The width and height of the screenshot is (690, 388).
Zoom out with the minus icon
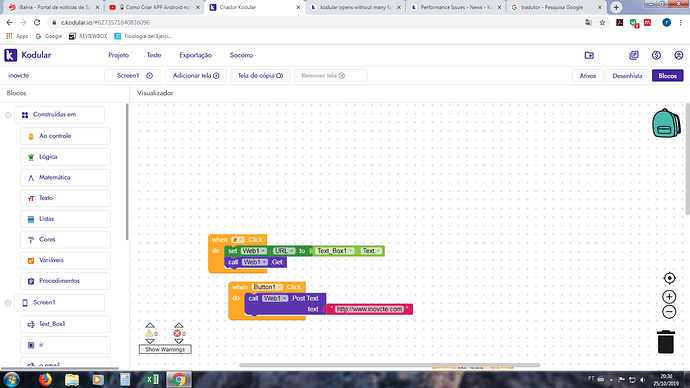[669, 311]
